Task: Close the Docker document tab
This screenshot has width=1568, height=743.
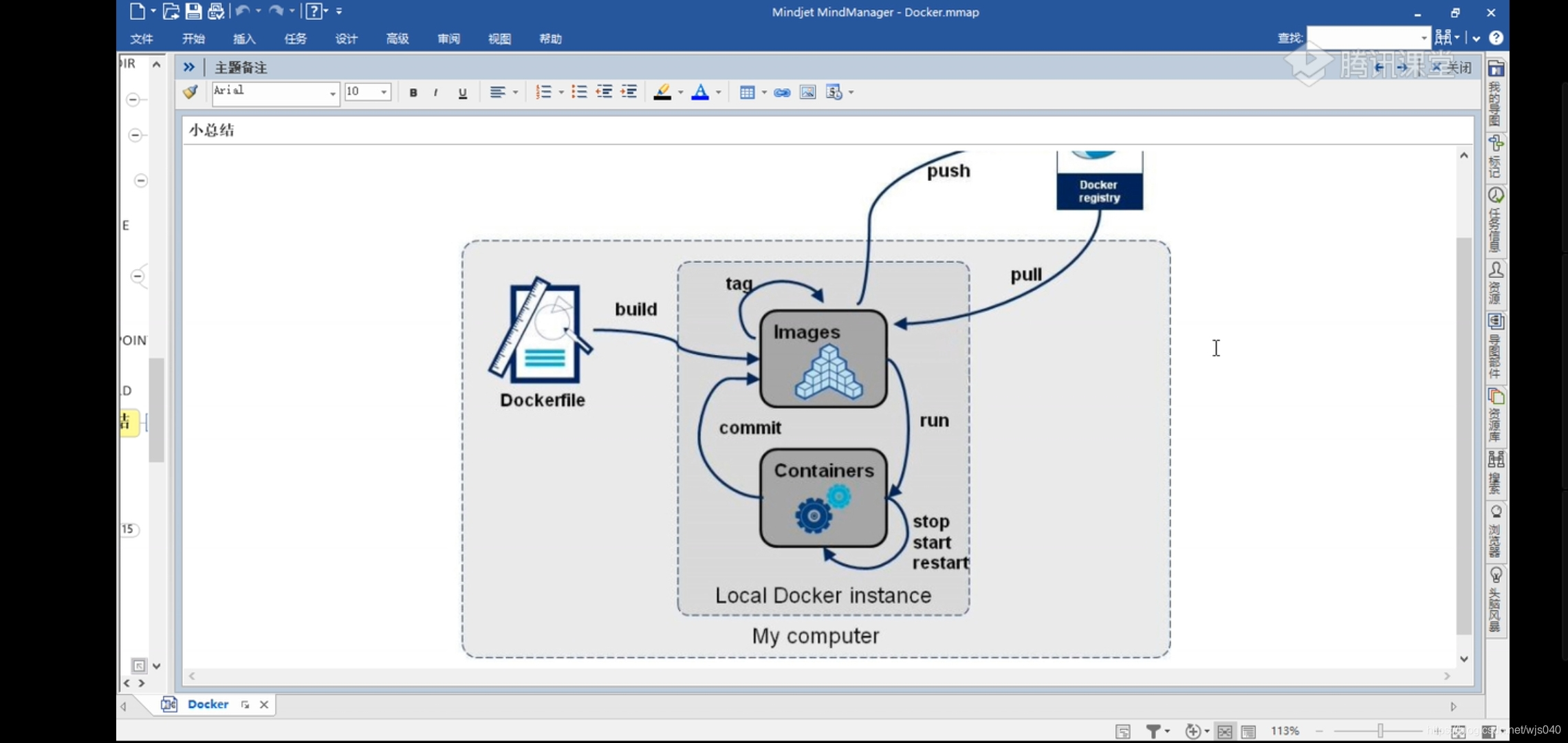Action: 264,704
